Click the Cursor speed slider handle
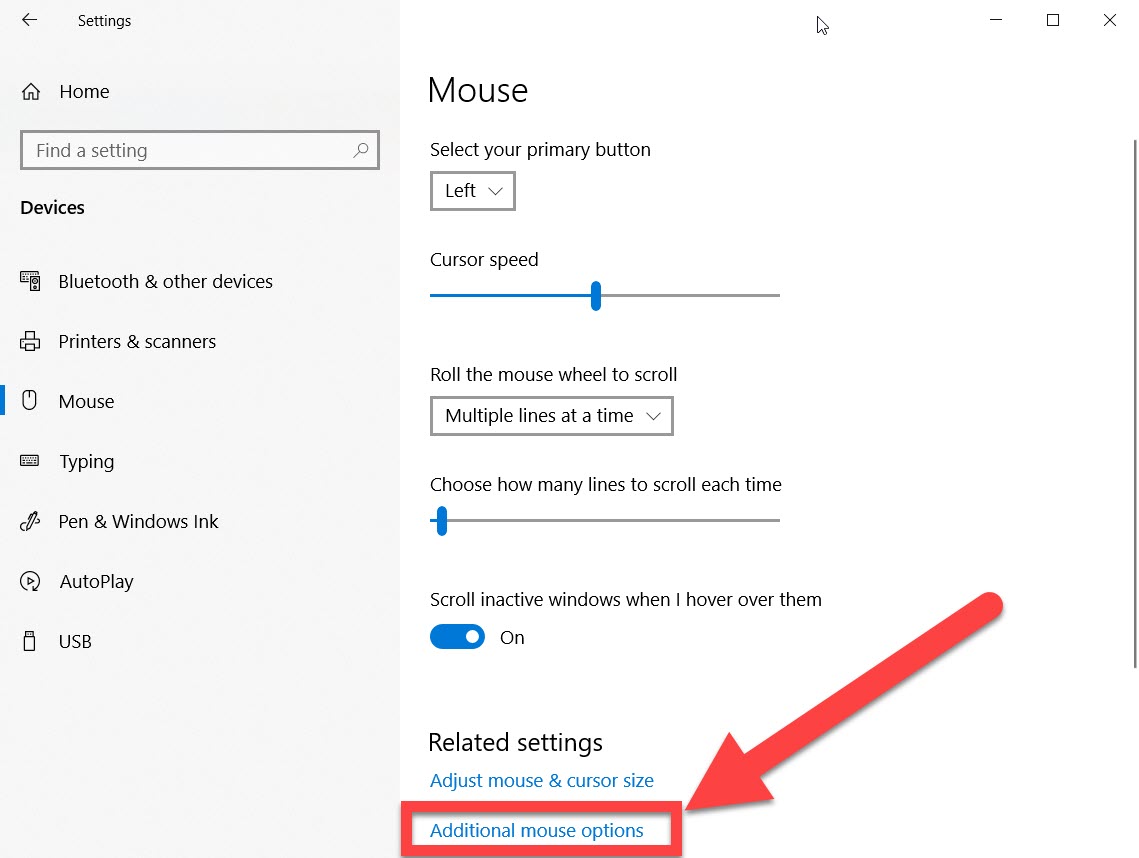This screenshot has height=858, width=1139. 596,296
